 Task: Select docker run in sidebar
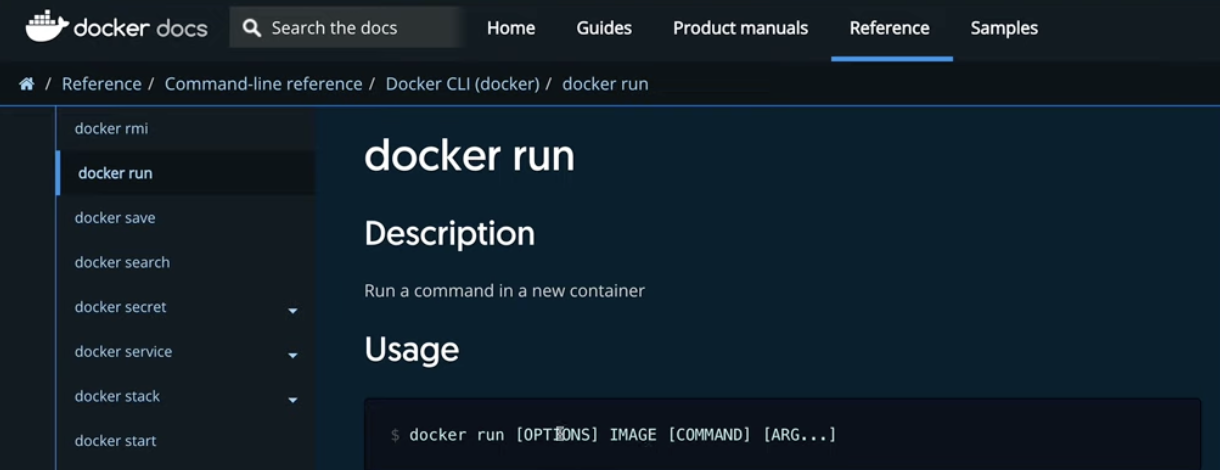tap(115, 173)
